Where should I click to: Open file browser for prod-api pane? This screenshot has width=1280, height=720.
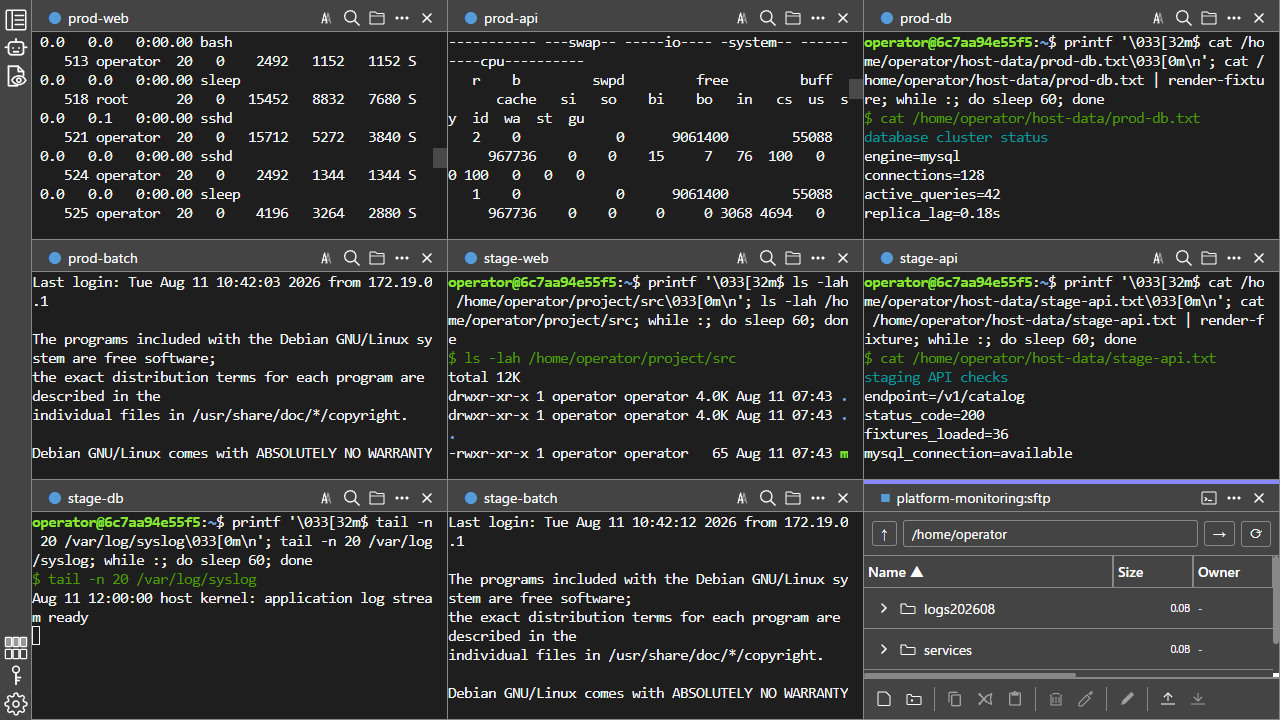pos(792,18)
